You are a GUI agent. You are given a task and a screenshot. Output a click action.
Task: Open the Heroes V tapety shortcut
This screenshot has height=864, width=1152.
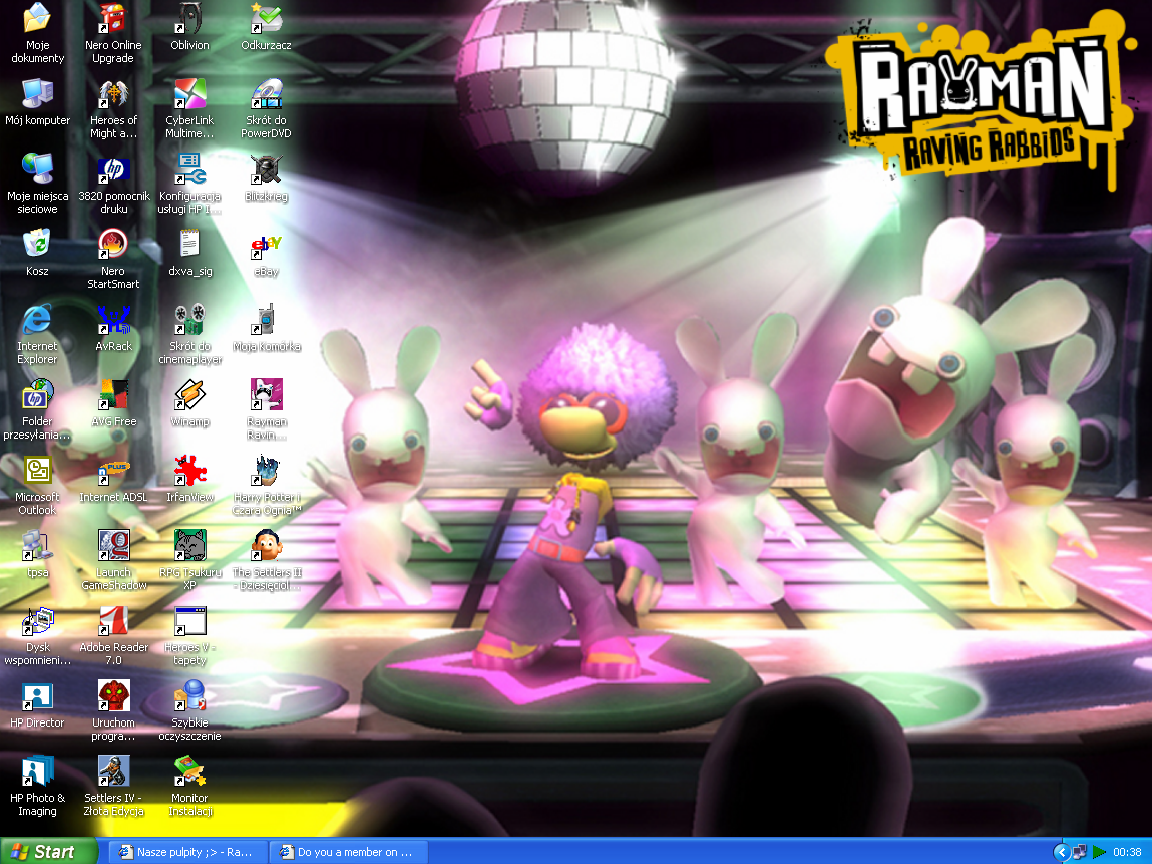(190, 621)
